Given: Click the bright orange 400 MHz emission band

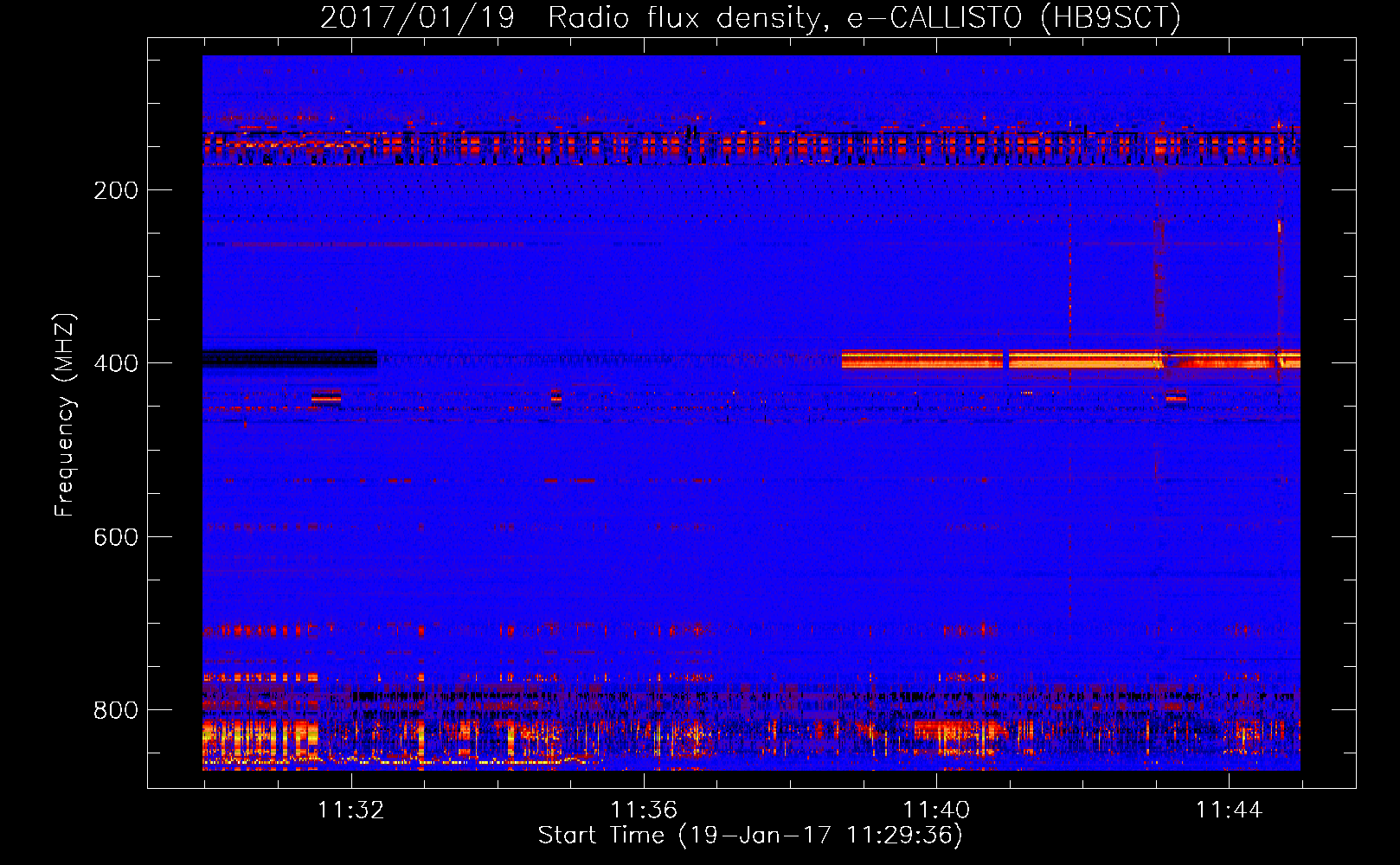Looking at the screenshot, I should pyautogui.click(x=1071, y=359).
